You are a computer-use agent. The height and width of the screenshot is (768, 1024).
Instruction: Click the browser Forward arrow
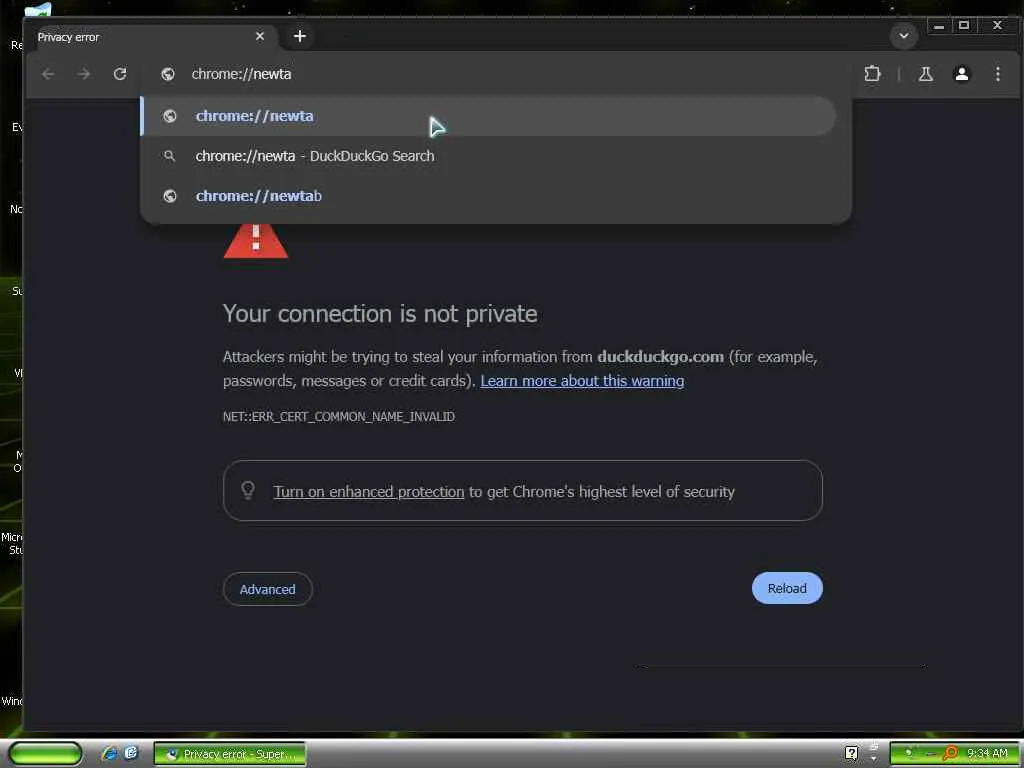[x=84, y=74]
